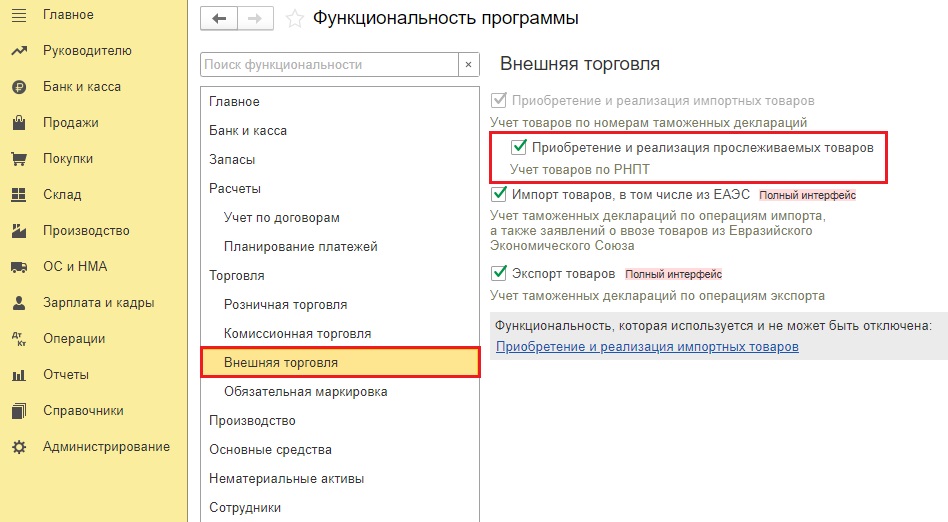
Task: Click the bar chart icon for Отчеты
Action: 19,375
